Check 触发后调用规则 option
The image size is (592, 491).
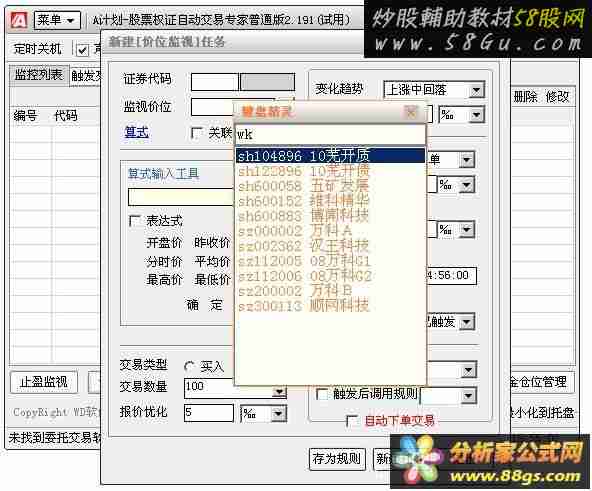[321, 394]
